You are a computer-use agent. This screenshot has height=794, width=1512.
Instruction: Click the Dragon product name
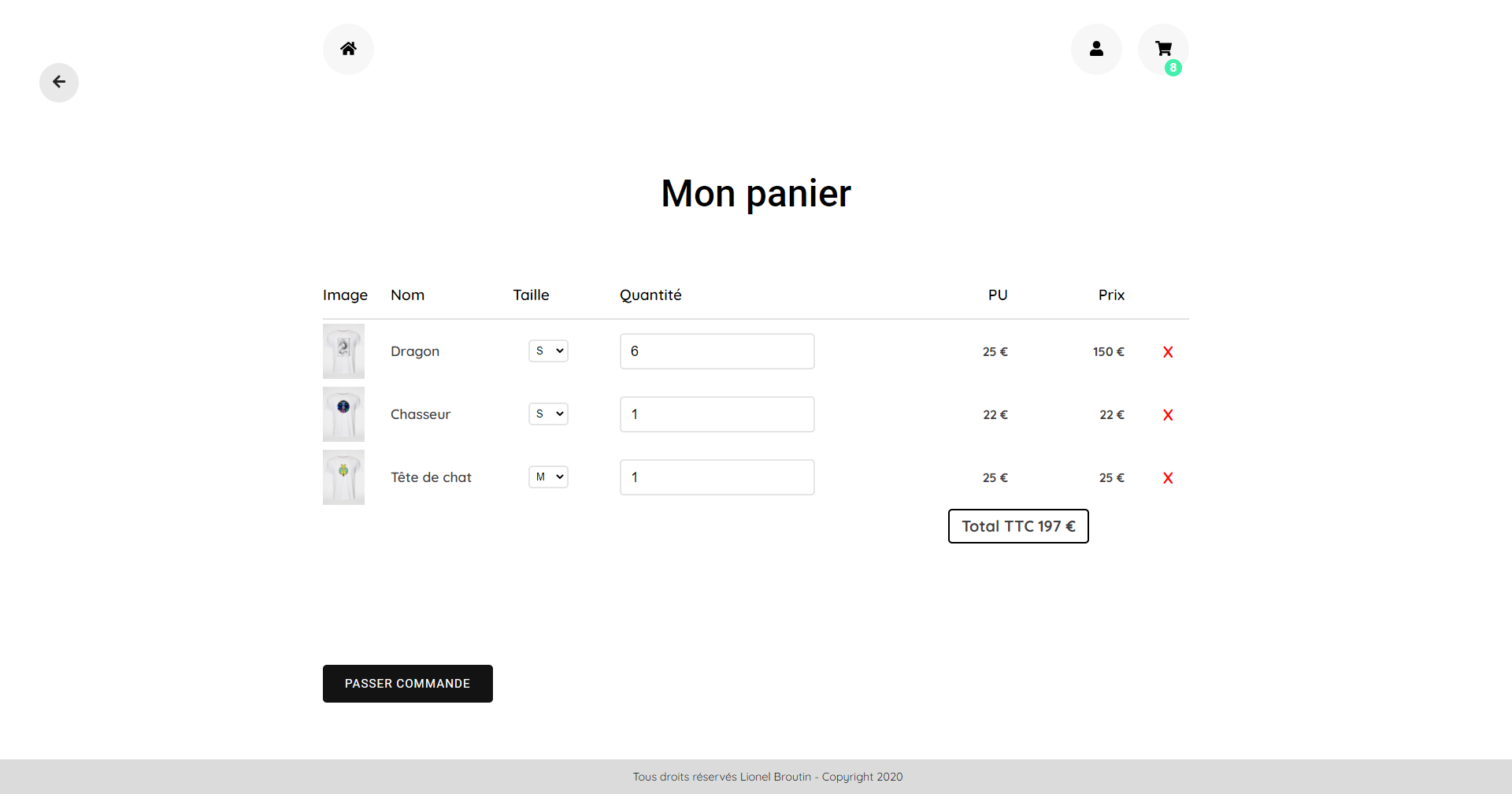pyautogui.click(x=415, y=351)
